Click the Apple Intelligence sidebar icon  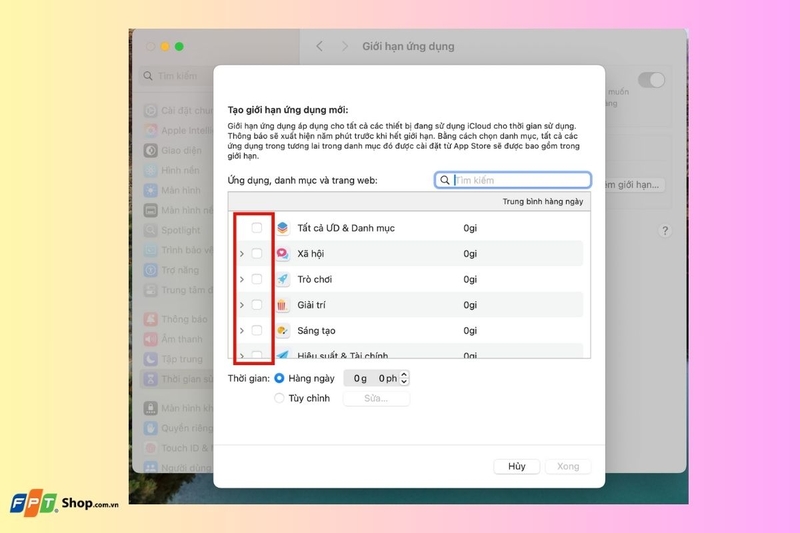151,131
